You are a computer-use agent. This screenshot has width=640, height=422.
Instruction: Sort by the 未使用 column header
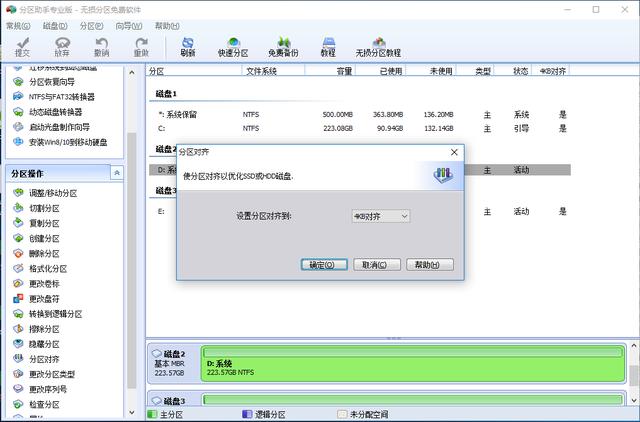[431, 71]
